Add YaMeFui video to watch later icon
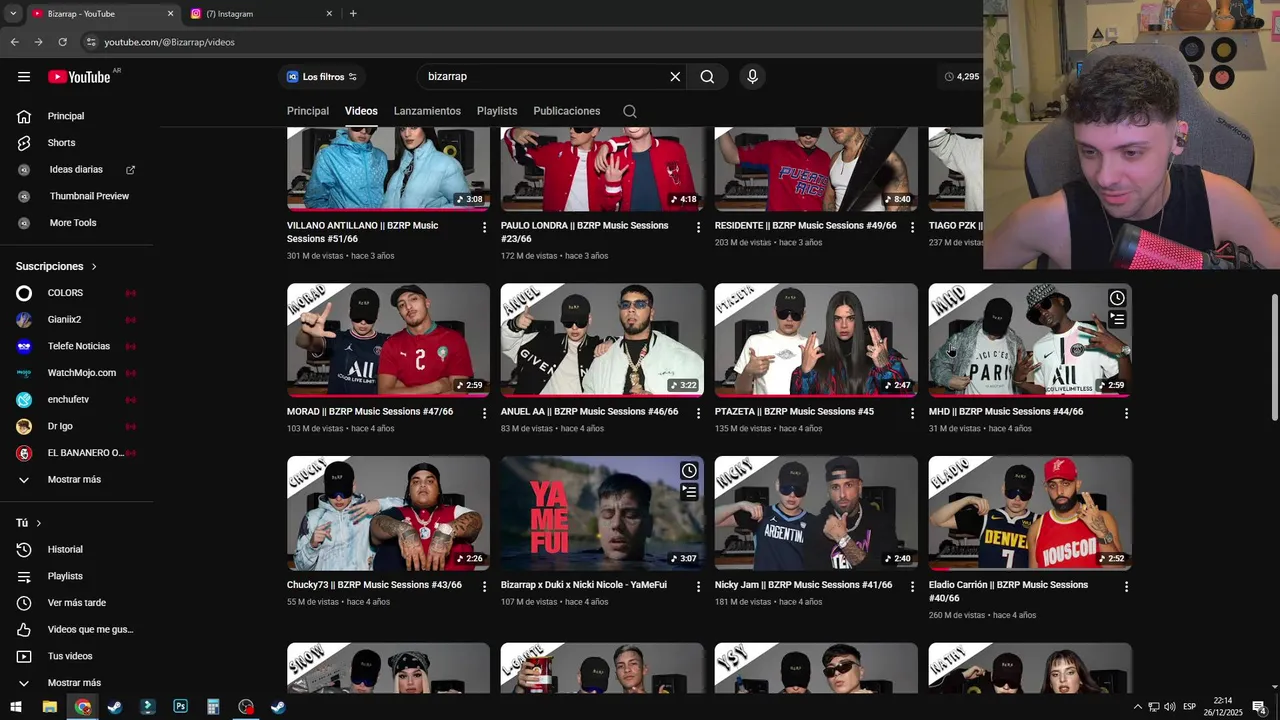 [689, 471]
